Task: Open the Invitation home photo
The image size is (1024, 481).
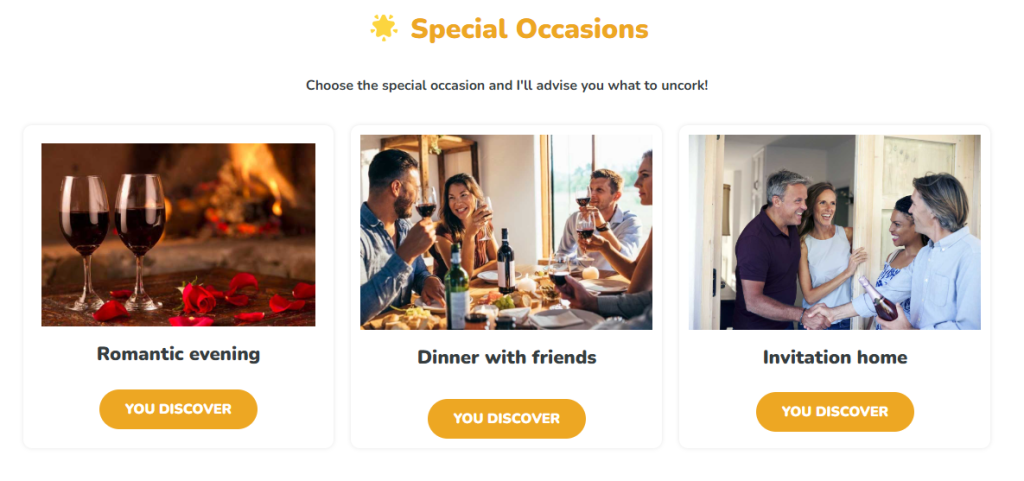Action: pyautogui.click(x=834, y=232)
